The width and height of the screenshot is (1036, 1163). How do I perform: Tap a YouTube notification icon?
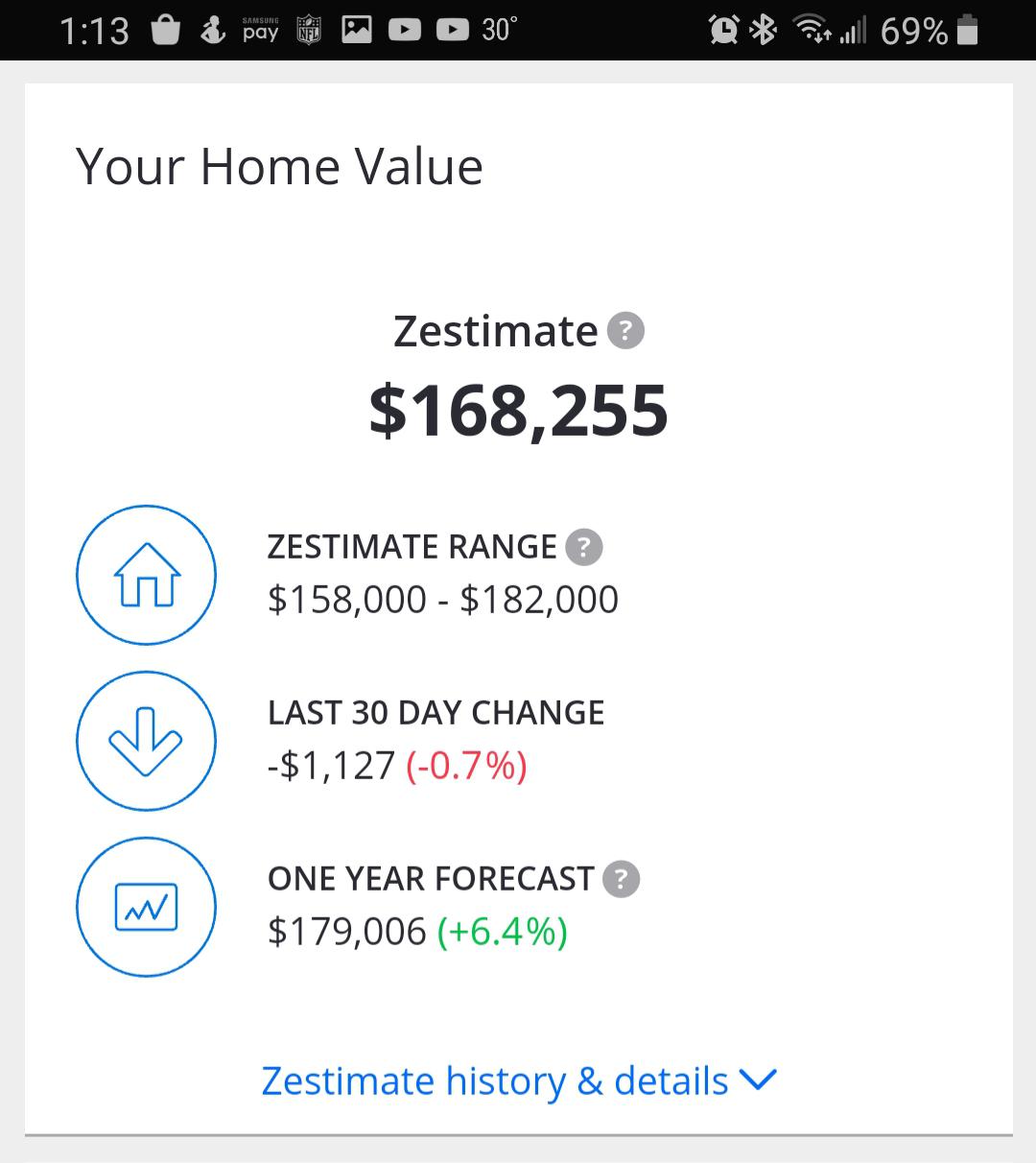404,29
